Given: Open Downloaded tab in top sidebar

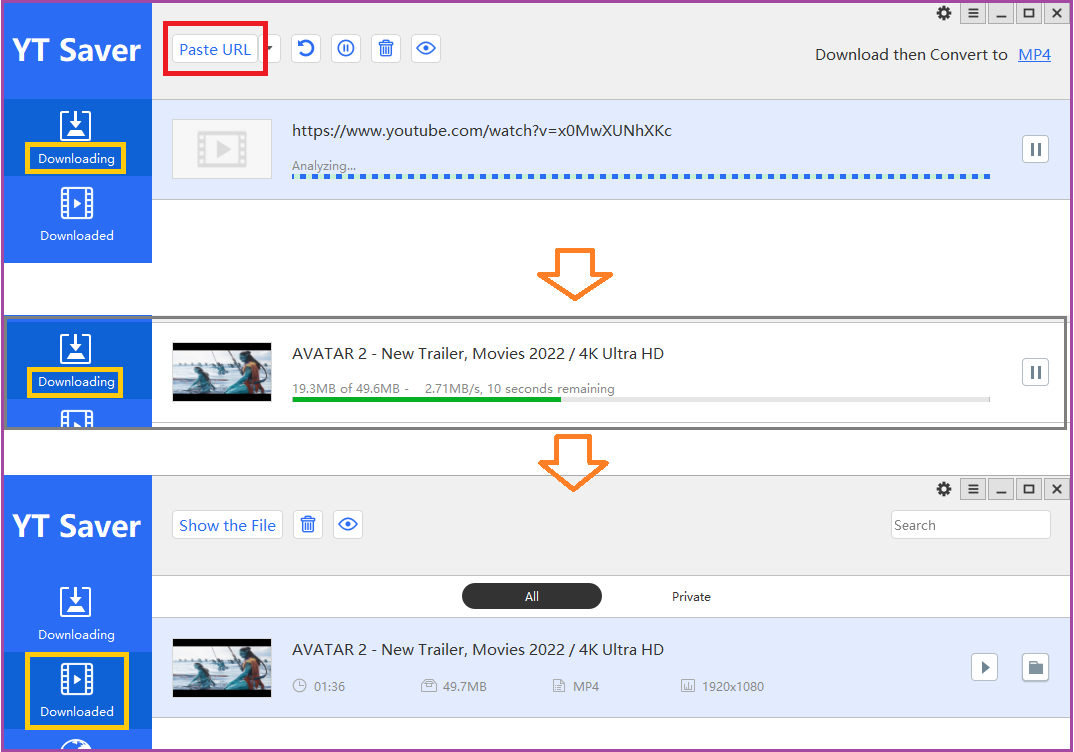Looking at the screenshot, I should [77, 214].
